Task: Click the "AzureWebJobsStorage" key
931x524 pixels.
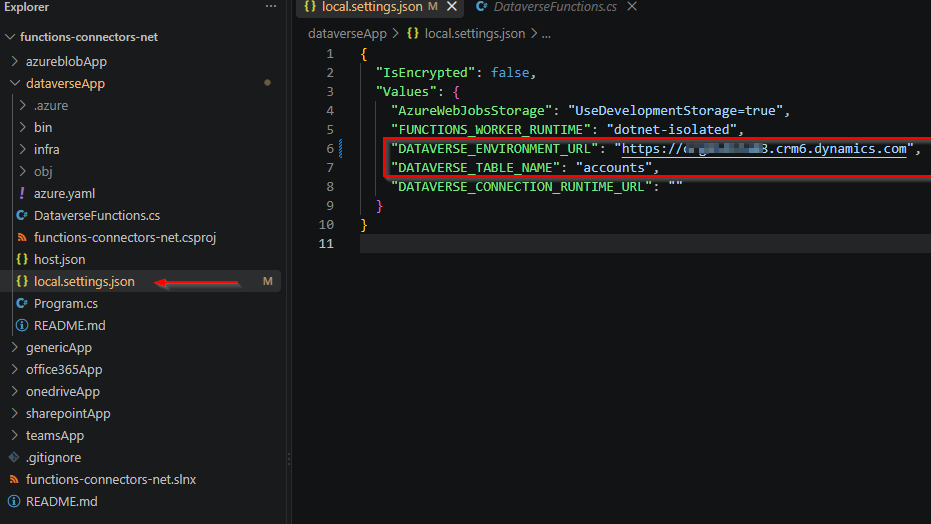Action: [471, 110]
